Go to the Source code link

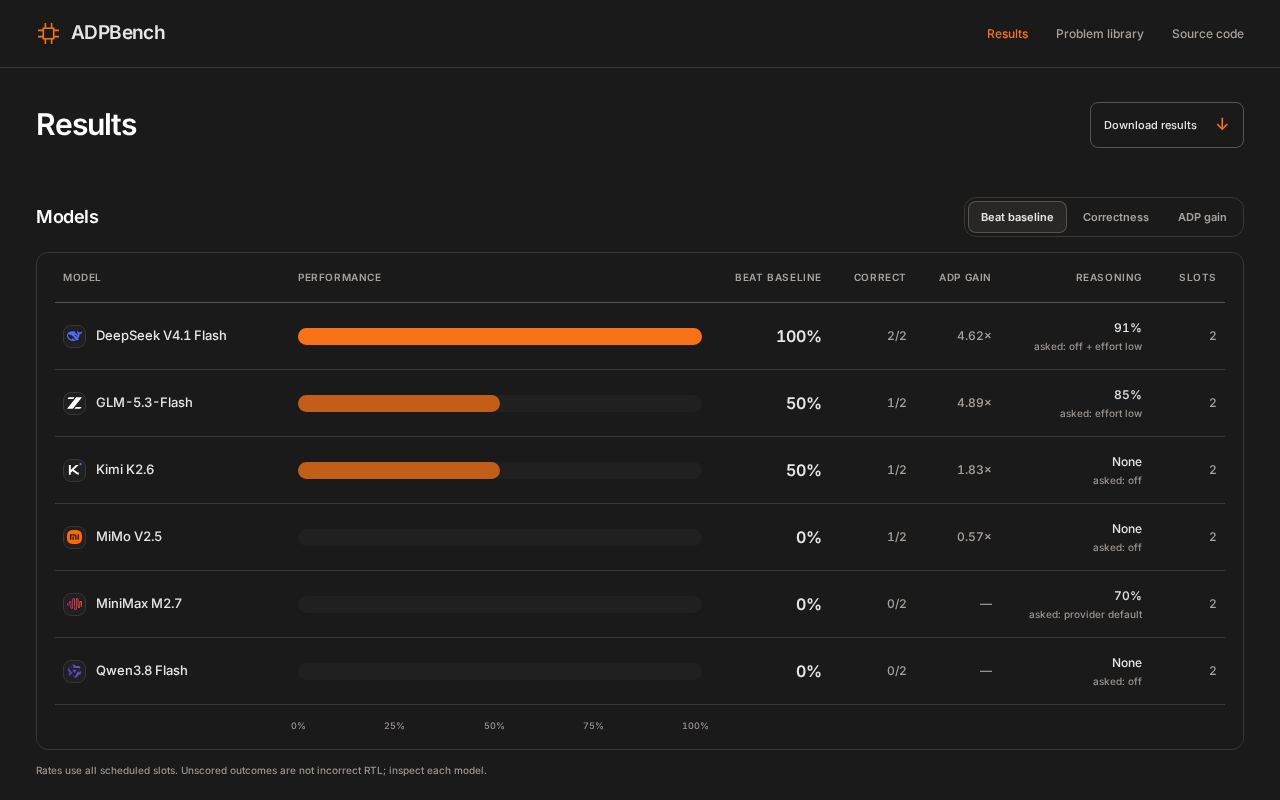[1208, 34]
